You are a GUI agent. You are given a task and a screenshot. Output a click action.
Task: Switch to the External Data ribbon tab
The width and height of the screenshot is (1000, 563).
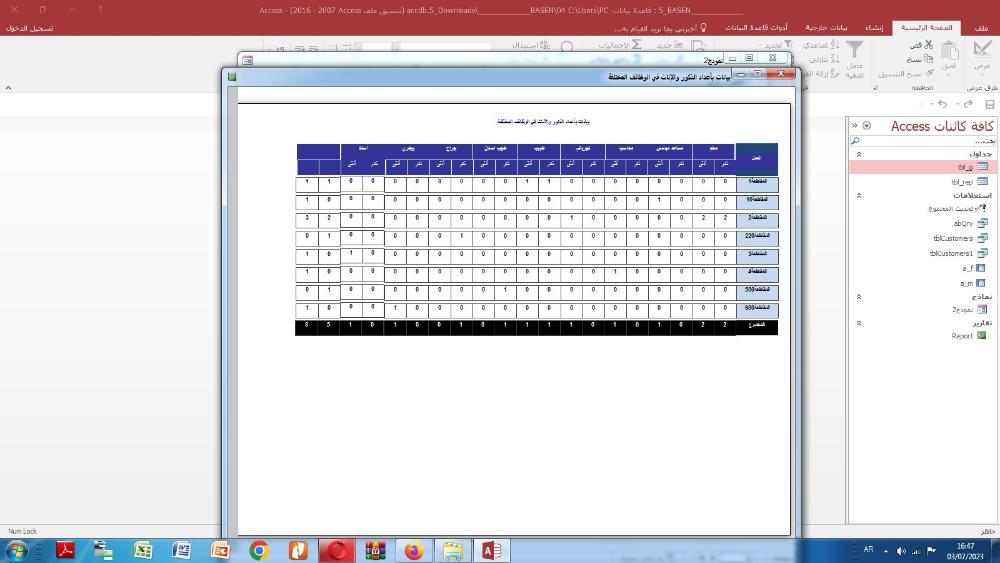tap(827, 28)
